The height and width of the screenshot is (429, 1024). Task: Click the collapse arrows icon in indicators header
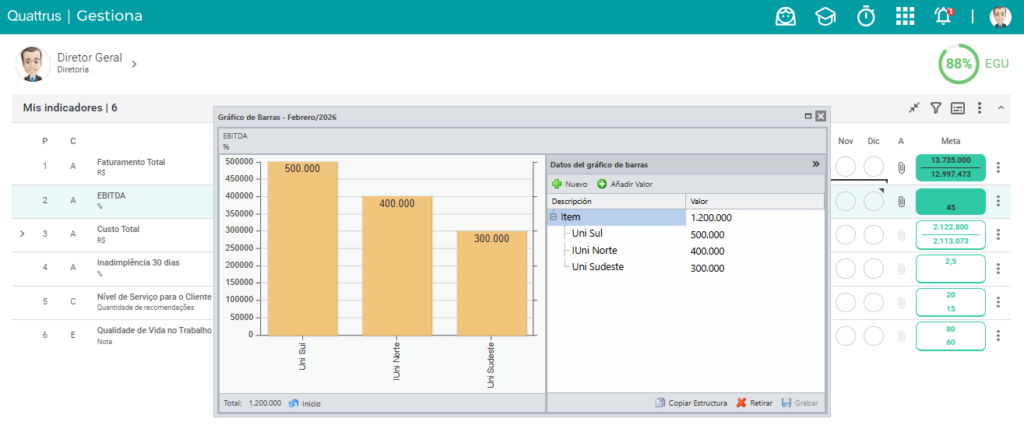point(914,108)
